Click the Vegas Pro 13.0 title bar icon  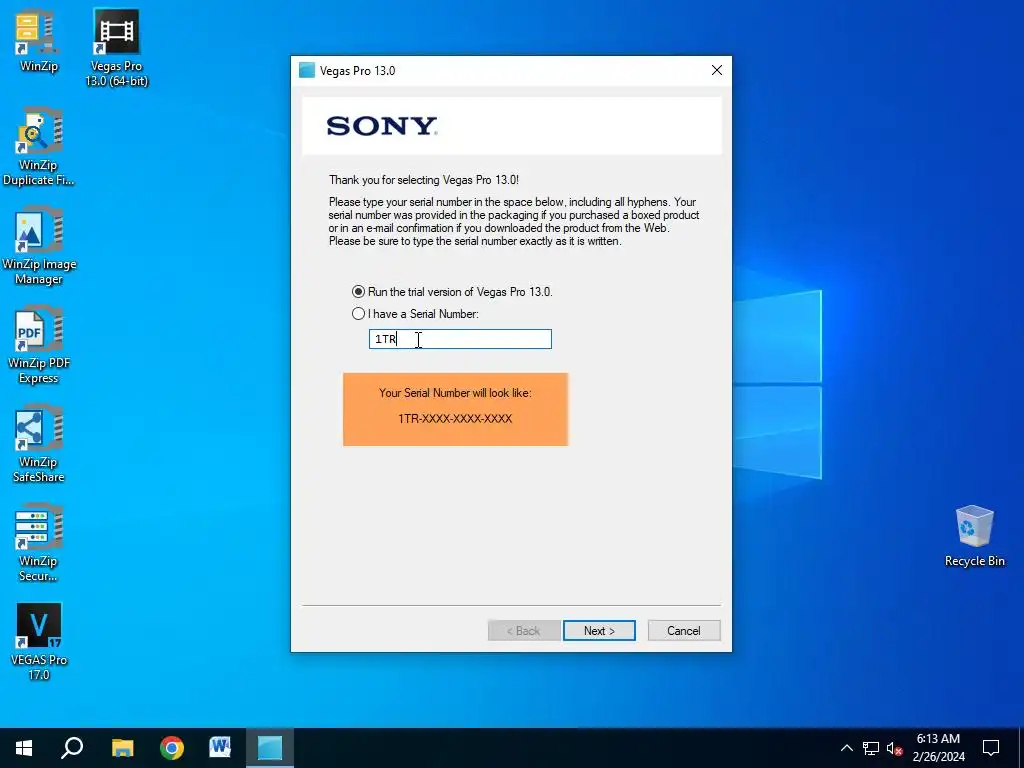pos(307,71)
